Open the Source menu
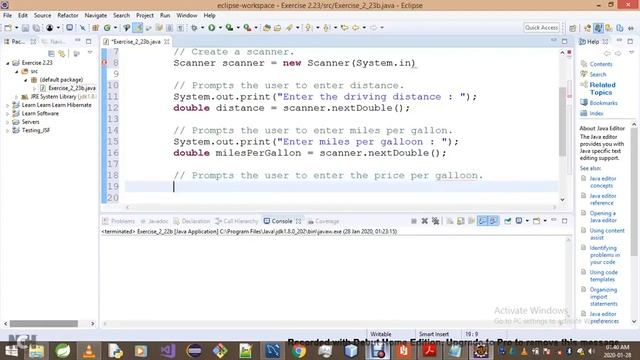Image resolution: width=640 pixels, height=360 pixels. coord(42,16)
